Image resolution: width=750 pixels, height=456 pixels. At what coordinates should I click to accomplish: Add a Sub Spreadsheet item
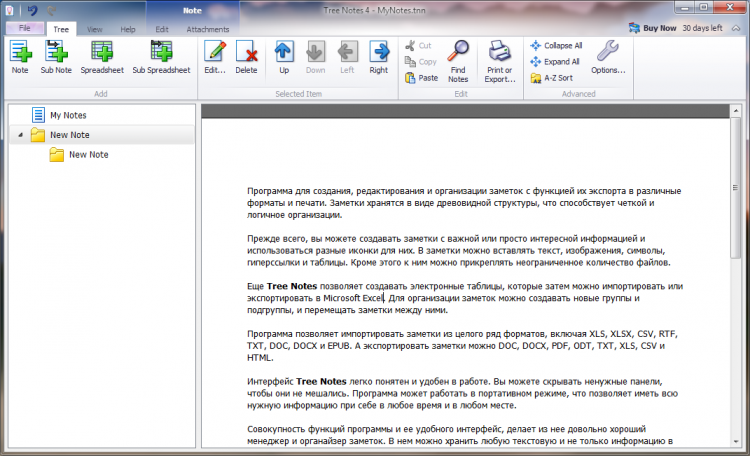161,57
